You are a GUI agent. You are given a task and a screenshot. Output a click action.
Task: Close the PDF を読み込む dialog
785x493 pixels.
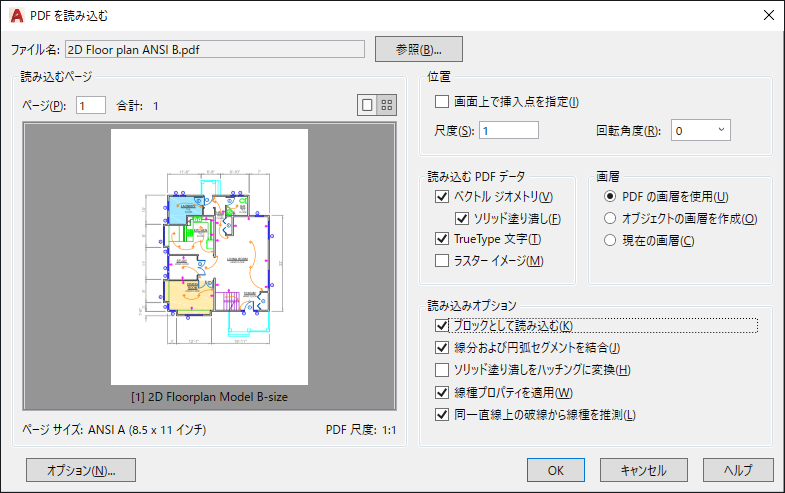click(769, 15)
